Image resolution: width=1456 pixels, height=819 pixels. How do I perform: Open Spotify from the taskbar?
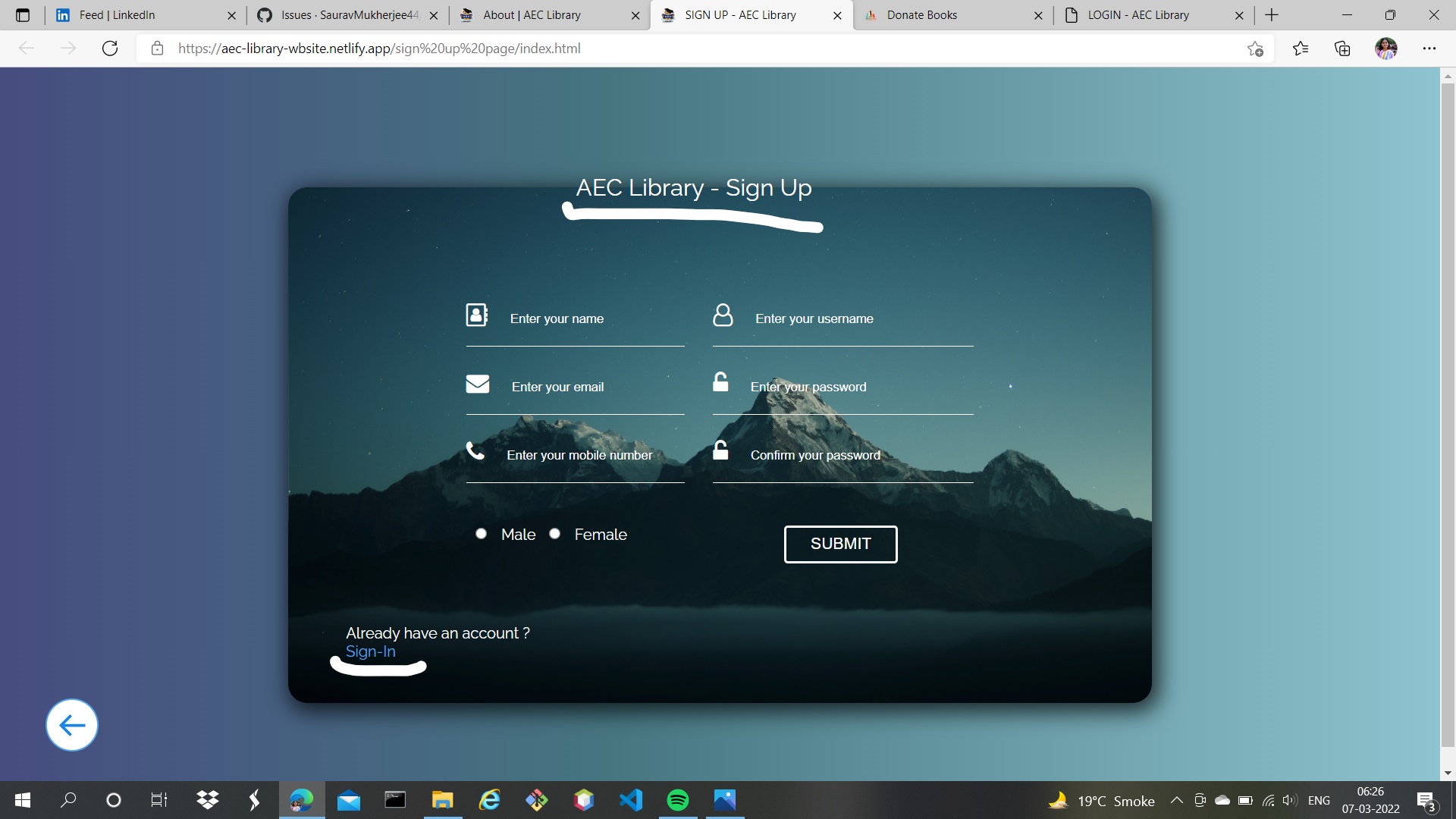coord(677,800)
